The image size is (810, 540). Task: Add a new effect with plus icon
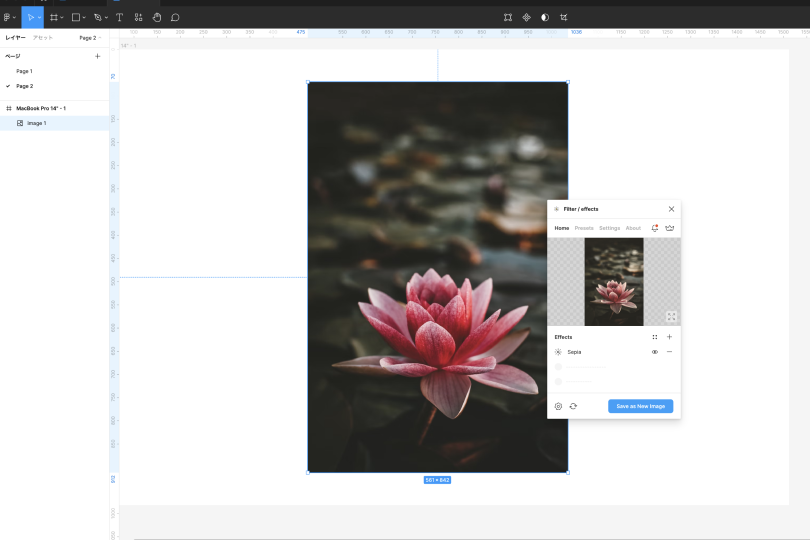pos(669,337)
